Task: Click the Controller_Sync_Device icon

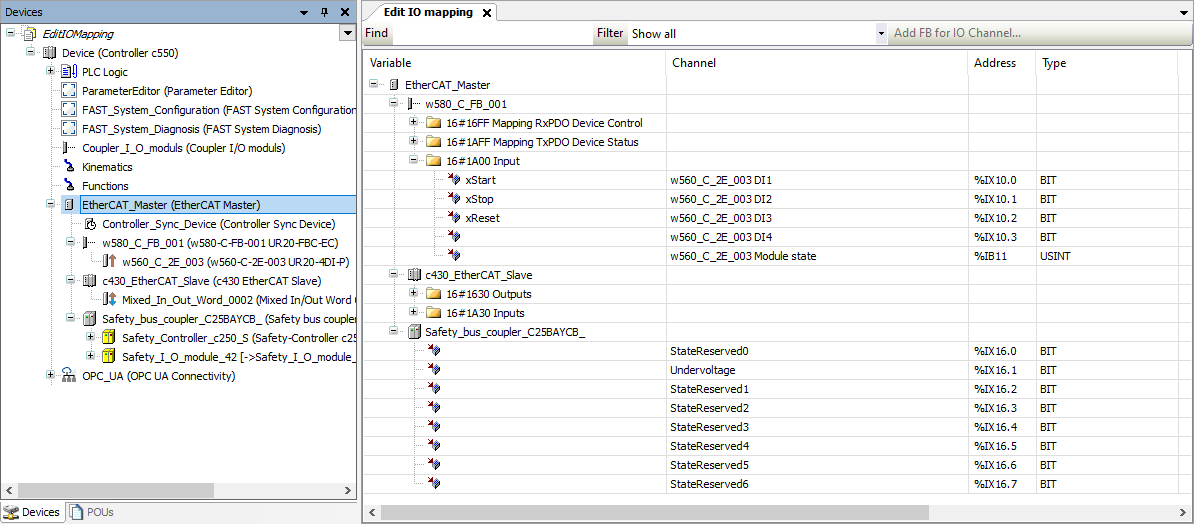Action: click(x=90, y=224)
